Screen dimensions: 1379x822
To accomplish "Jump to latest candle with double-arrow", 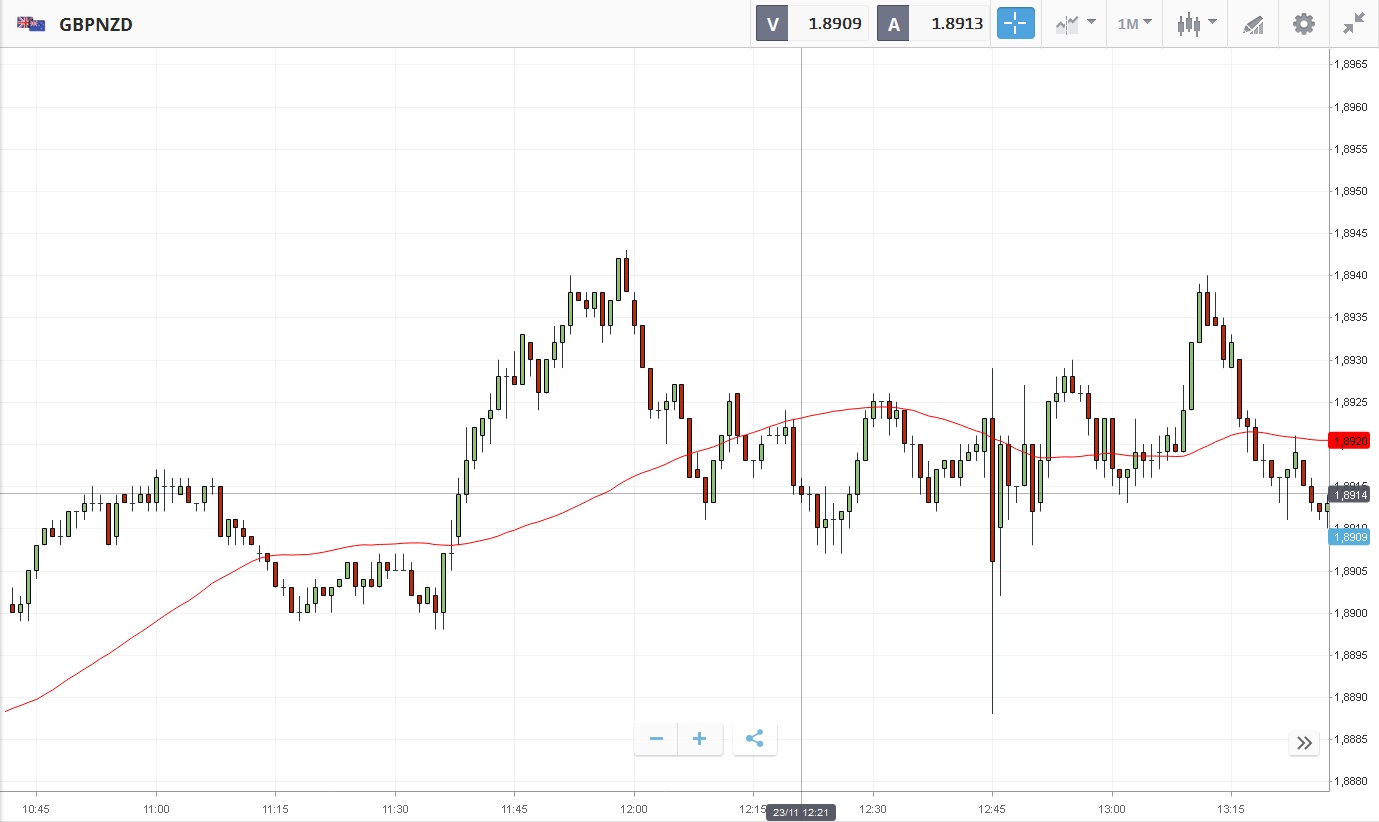I will pos(1304,742).
